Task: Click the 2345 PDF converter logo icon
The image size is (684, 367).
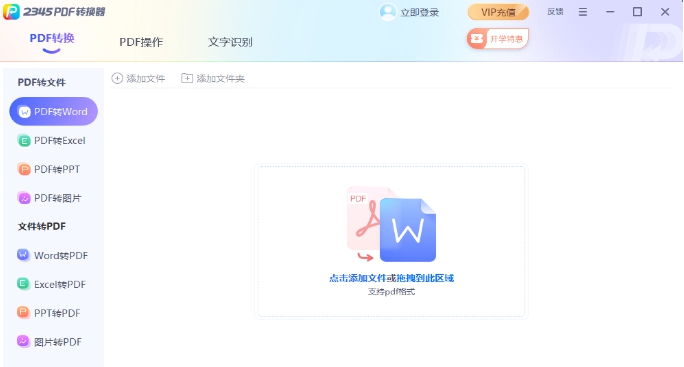Action: pyautogui.click(x=11, y=11)
